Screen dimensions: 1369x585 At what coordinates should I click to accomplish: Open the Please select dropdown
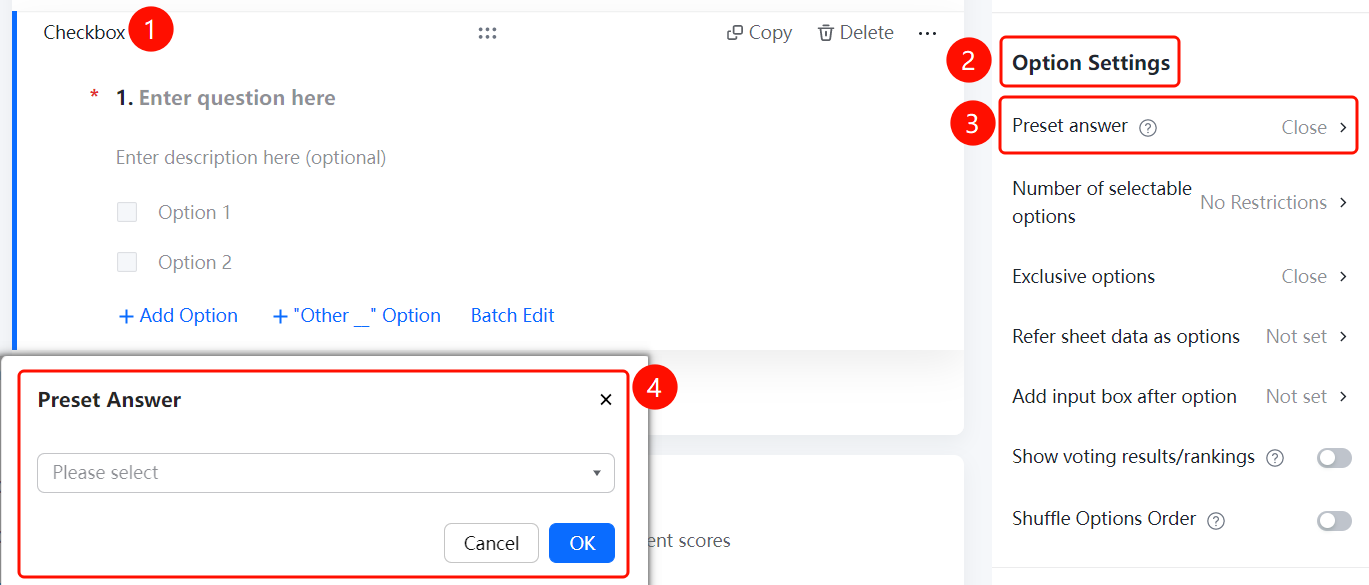click(x=326, y=473)
